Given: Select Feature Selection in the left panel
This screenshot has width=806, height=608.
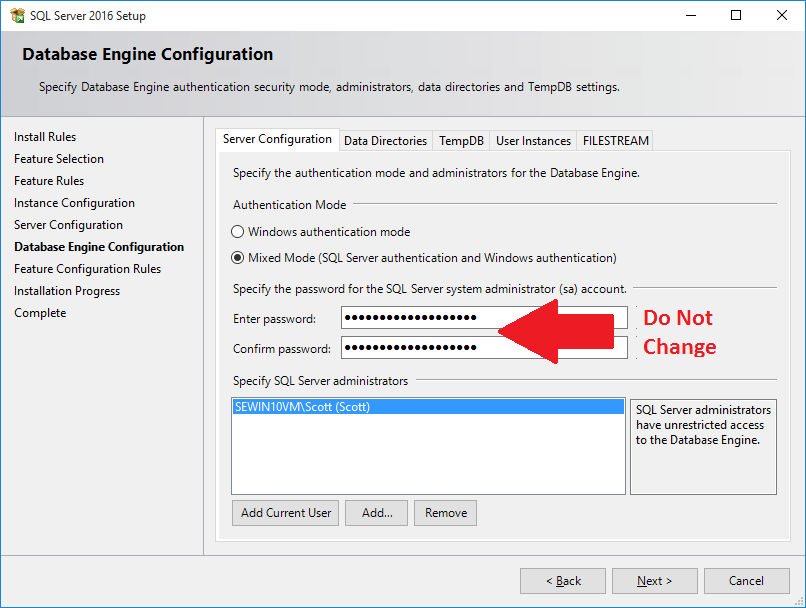Looking at the screenshot, I should point(60,158).
